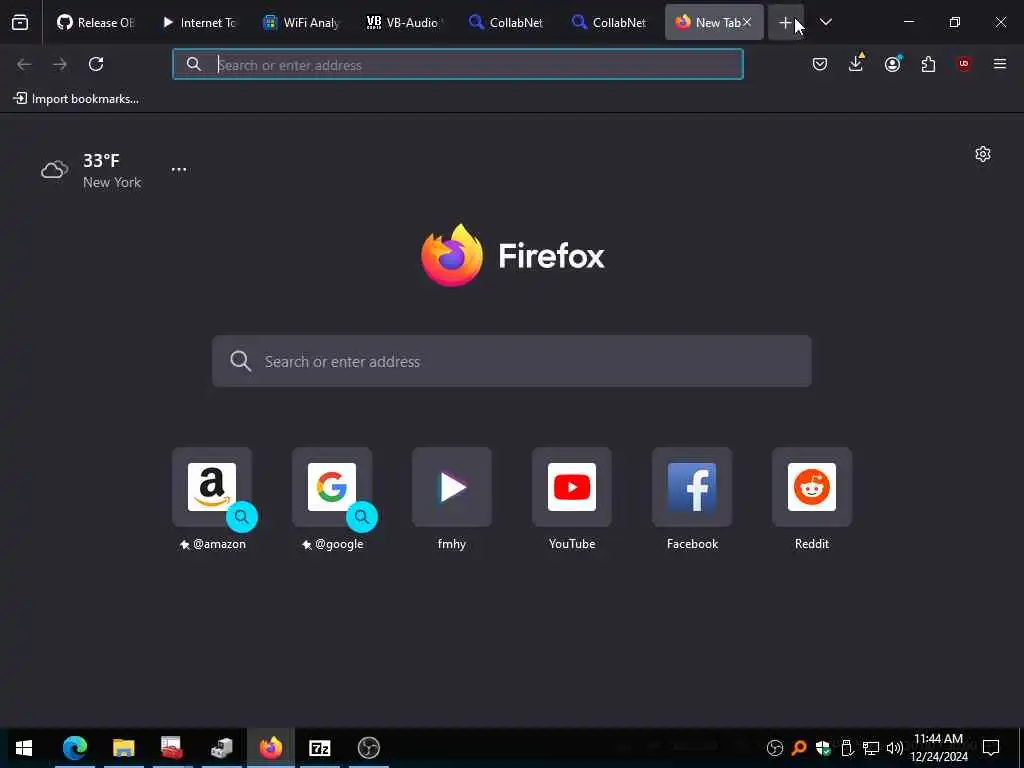Screen dimensions: 1024x768
Task: Open the 7-Zip app on taskbar
Action: click(319, 748)
